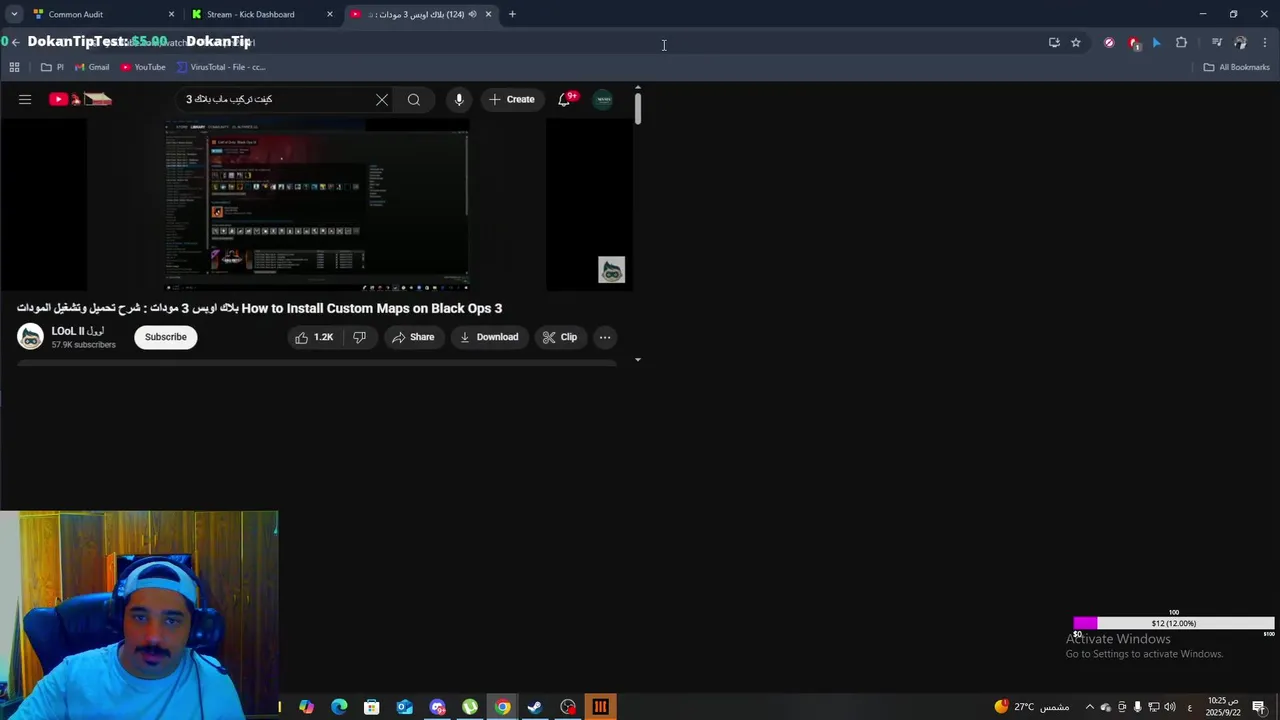The width and height of the screenshot is (1280, 720).
Task: Click the channel watermark in the player
Action: pyautogui.click(x=611, y=270)
